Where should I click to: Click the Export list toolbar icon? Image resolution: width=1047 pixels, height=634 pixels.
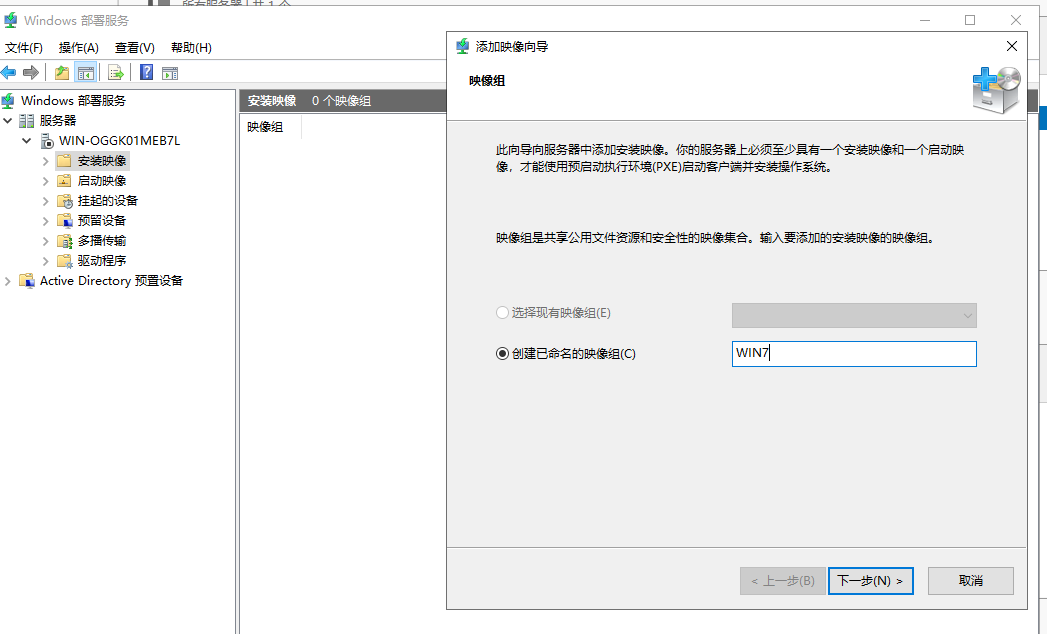pyautogui.click(x=116, y=73)
